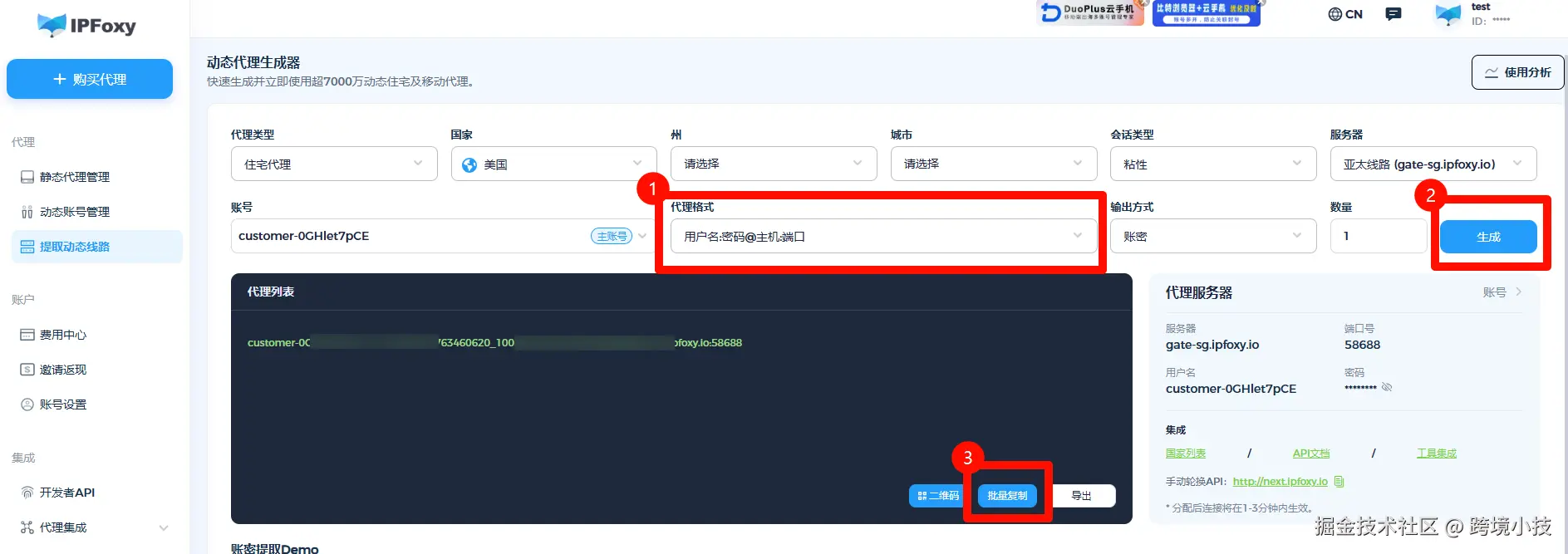Open the 工具集成 tool integration link
This screenshot has height=554, width=1568.
pos(1437,453)
